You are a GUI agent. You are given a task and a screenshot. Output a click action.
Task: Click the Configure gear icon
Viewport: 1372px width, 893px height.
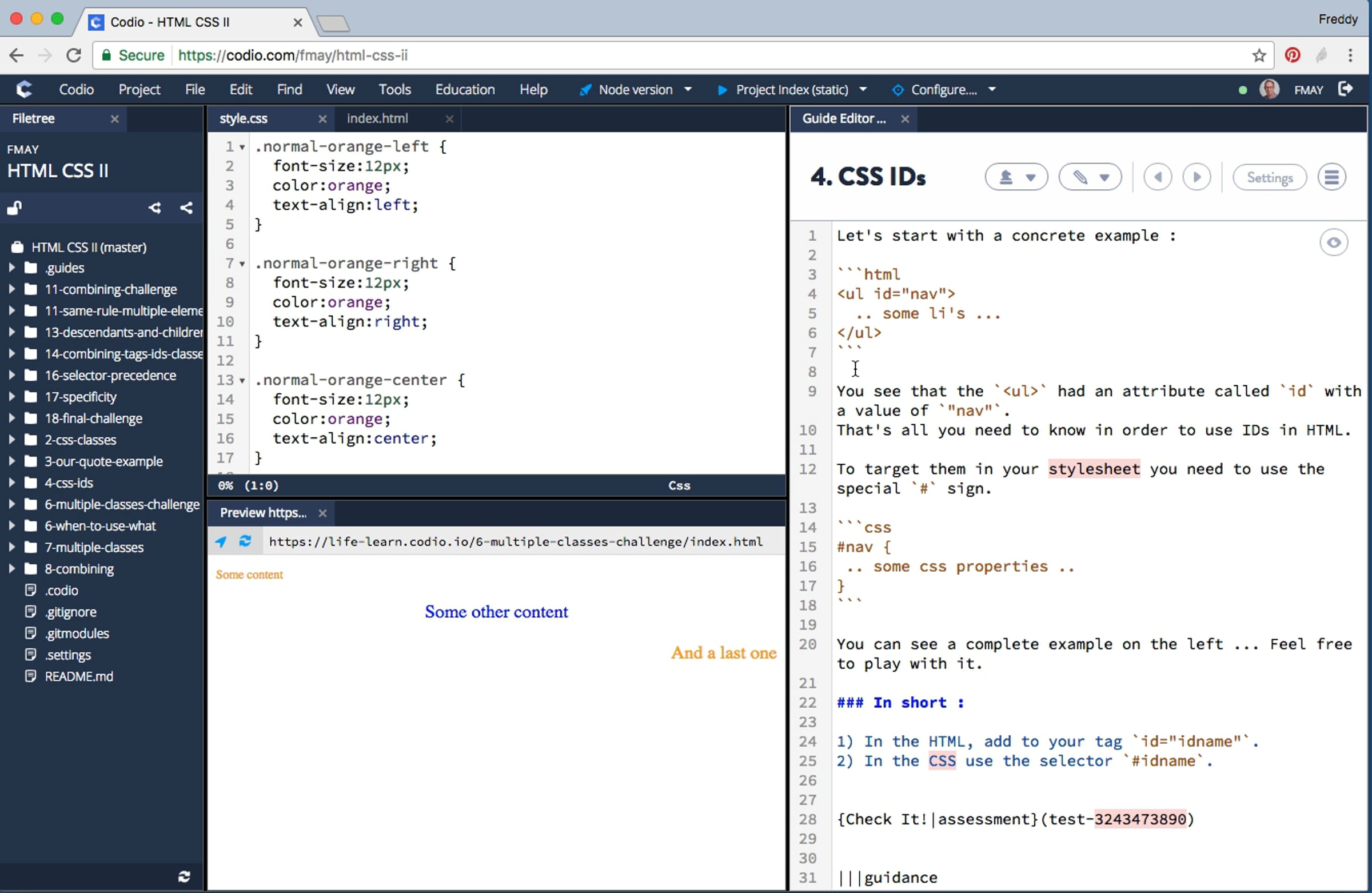click(x=898, y=90)
